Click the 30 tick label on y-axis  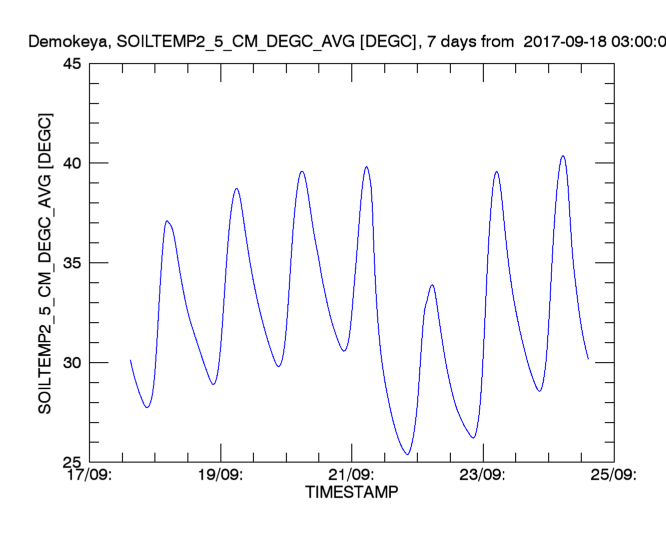pyautogui.click(x=72, y=362)
